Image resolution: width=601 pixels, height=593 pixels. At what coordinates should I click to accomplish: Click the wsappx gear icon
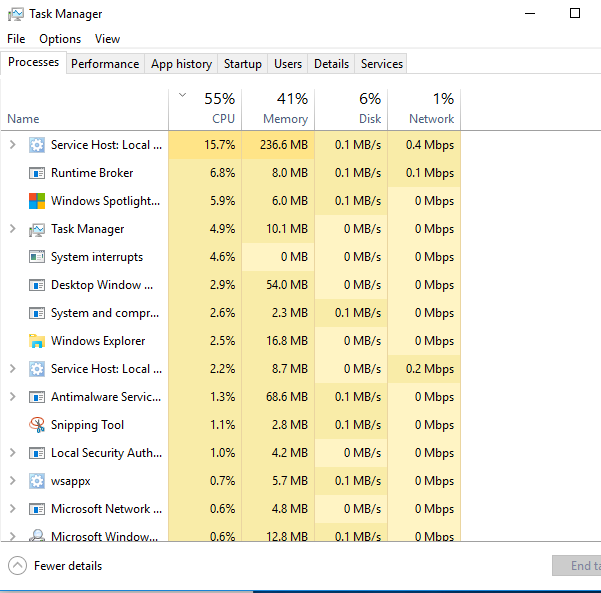click(37, 481)
